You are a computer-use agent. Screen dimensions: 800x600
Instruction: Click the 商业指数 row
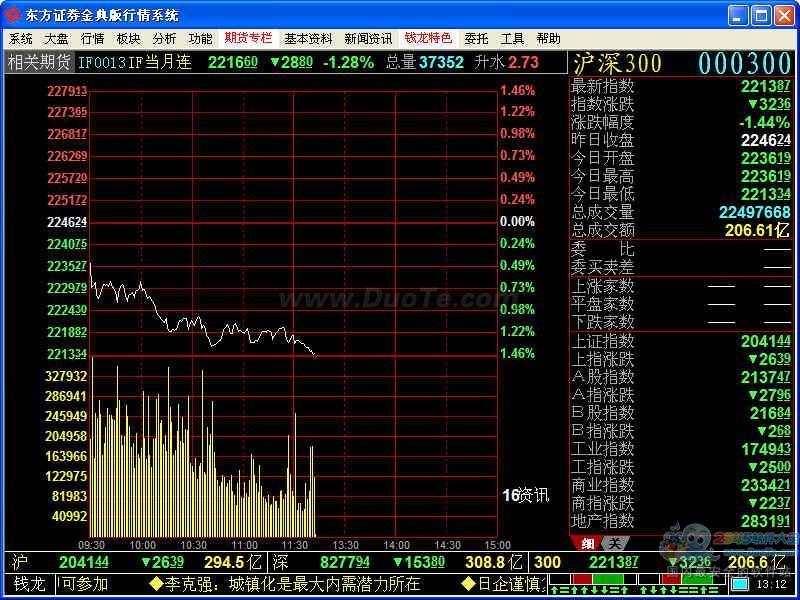coord(681,485)
